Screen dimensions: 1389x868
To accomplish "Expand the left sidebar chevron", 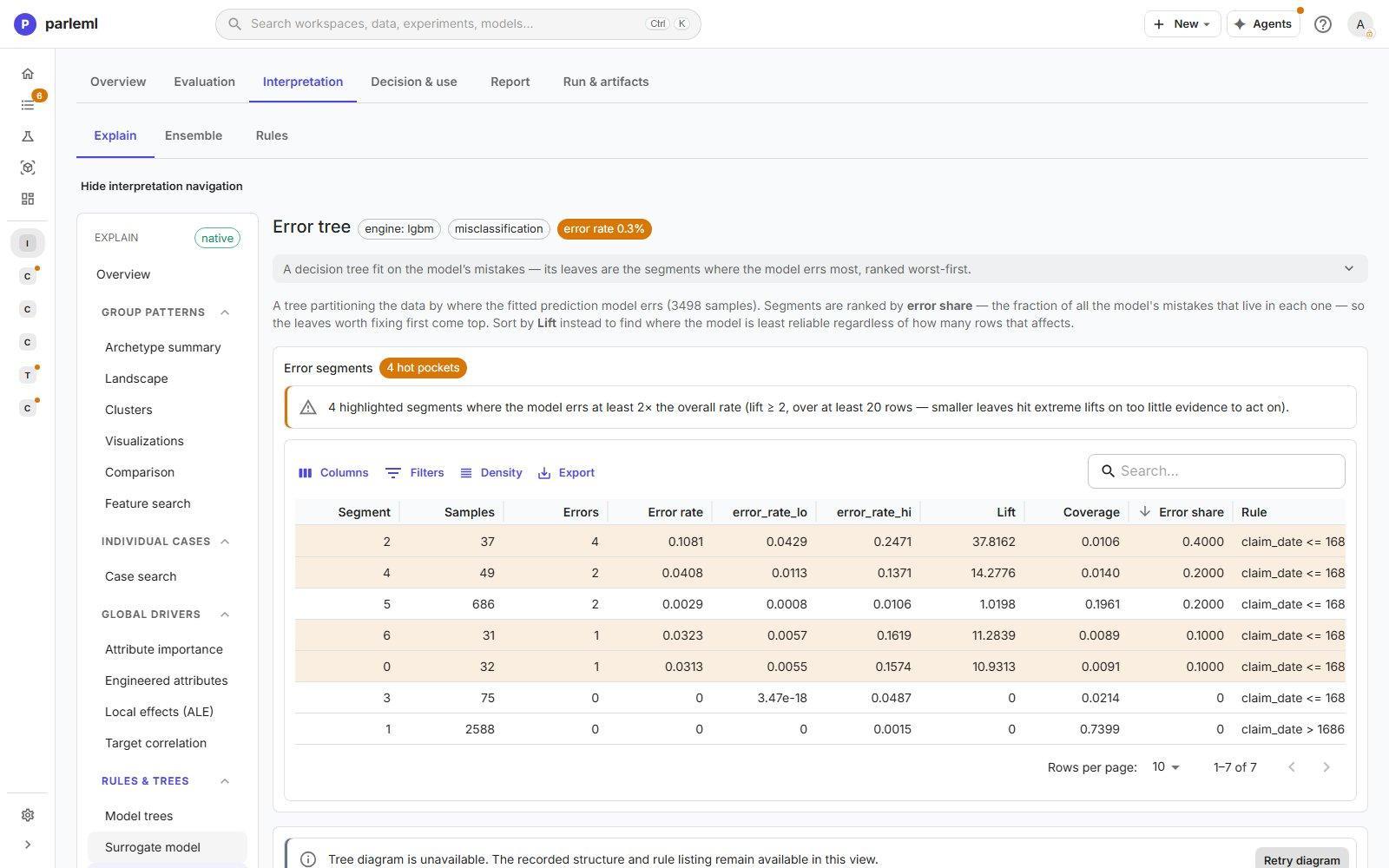I will (28, 845).
